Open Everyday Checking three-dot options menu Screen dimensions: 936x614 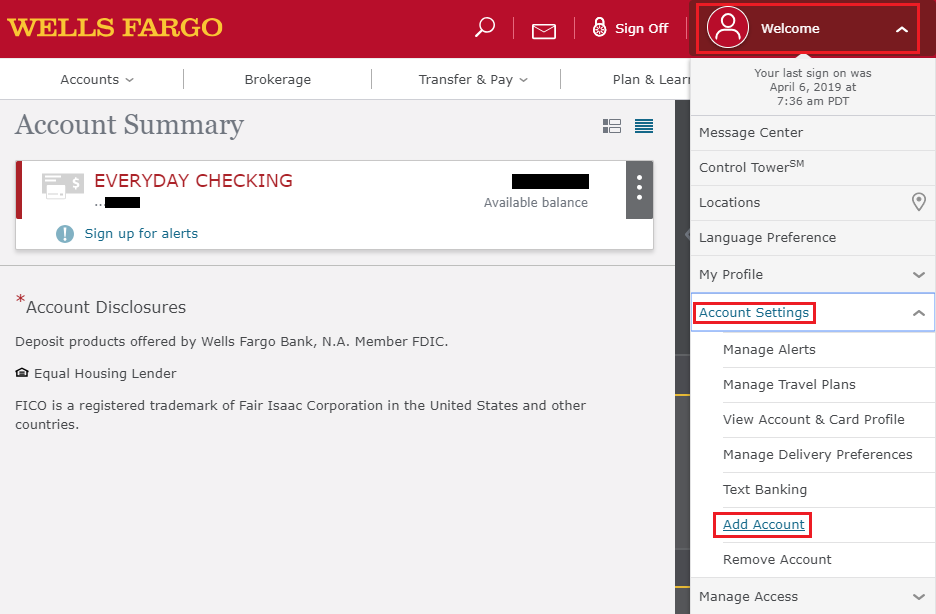coord(639,190)
